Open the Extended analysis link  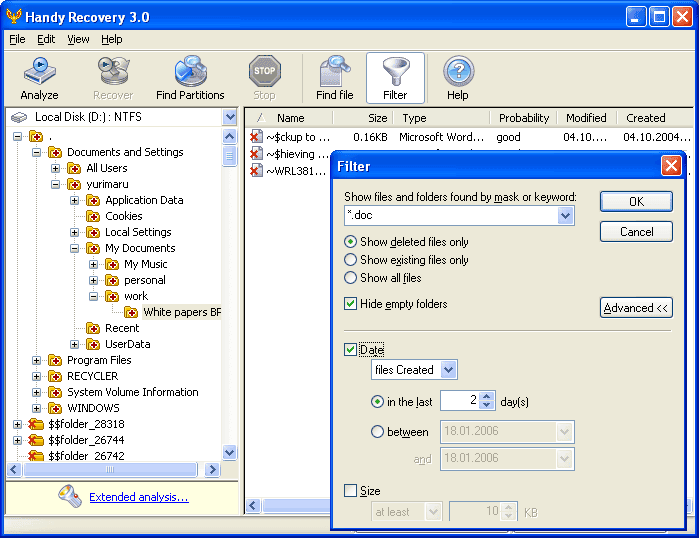pyautogui.click(x=139, y=497)
